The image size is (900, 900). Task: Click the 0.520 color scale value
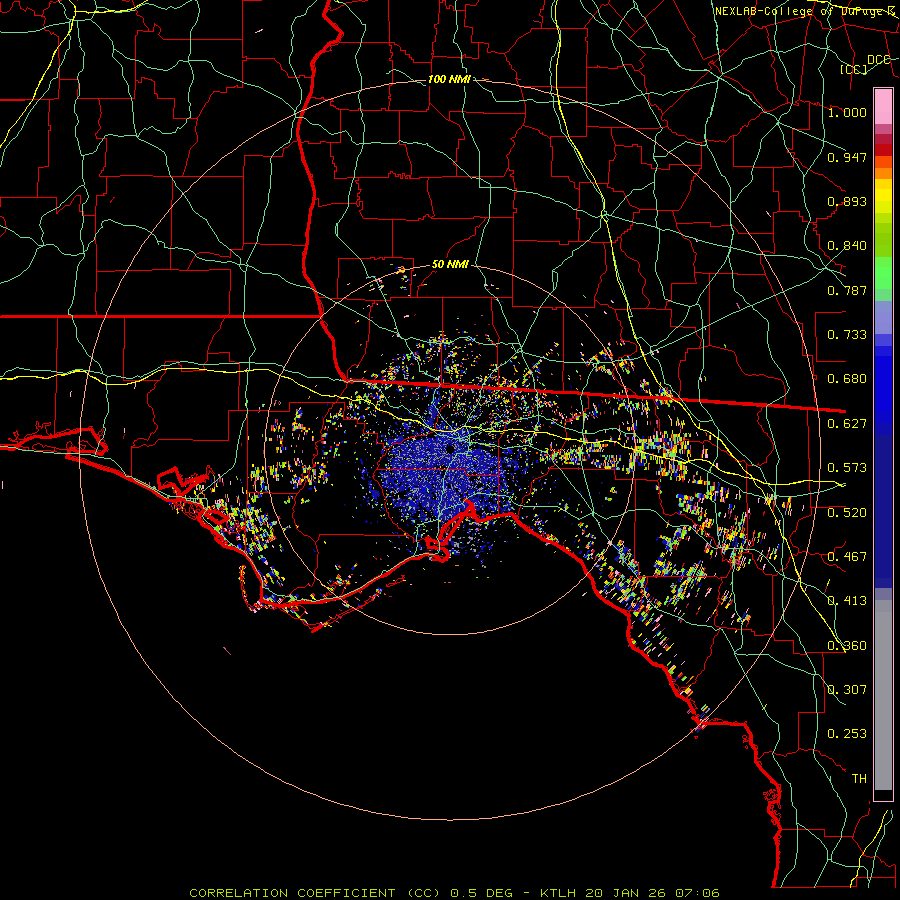847,513
